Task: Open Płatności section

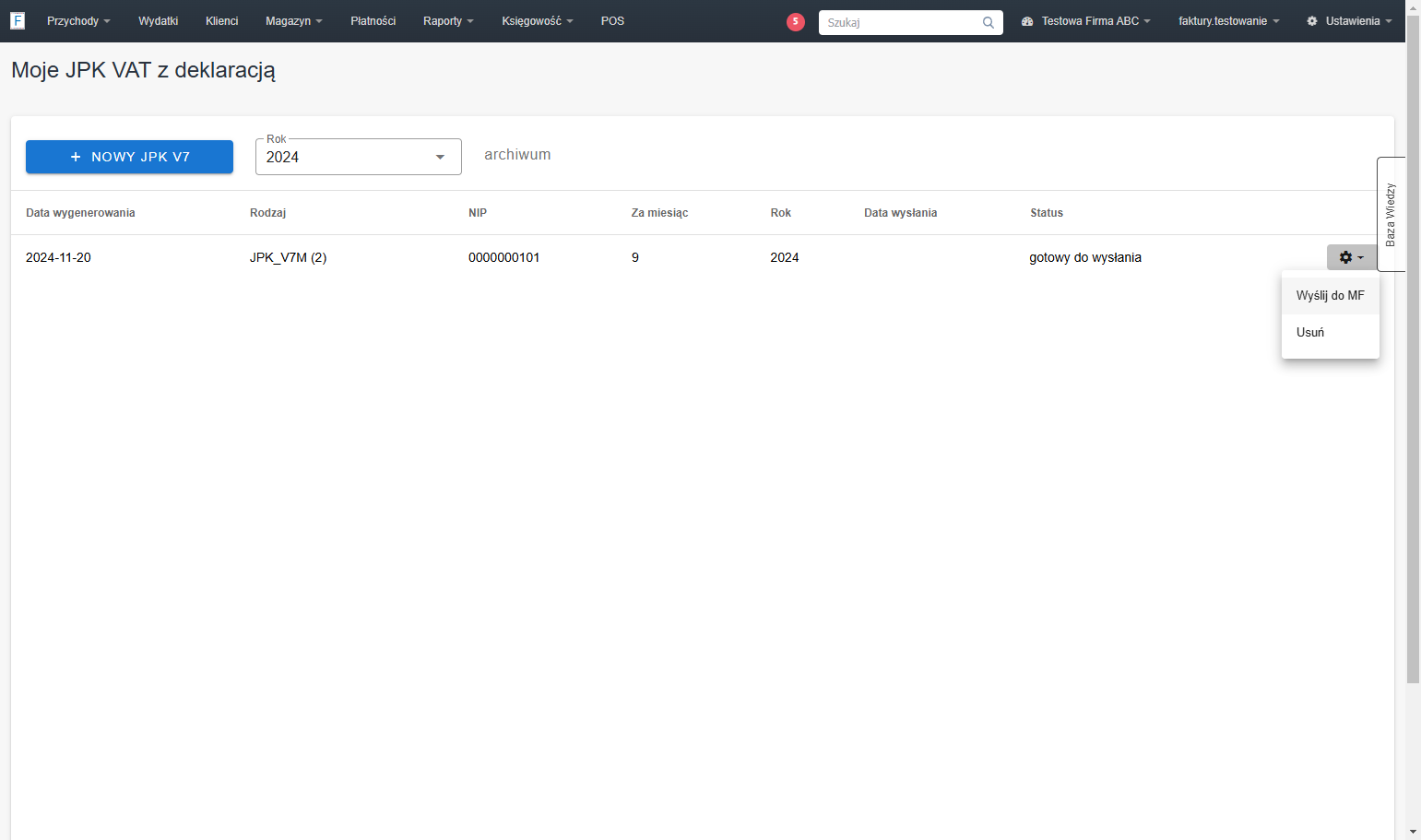Action: [x=373, y=21]
